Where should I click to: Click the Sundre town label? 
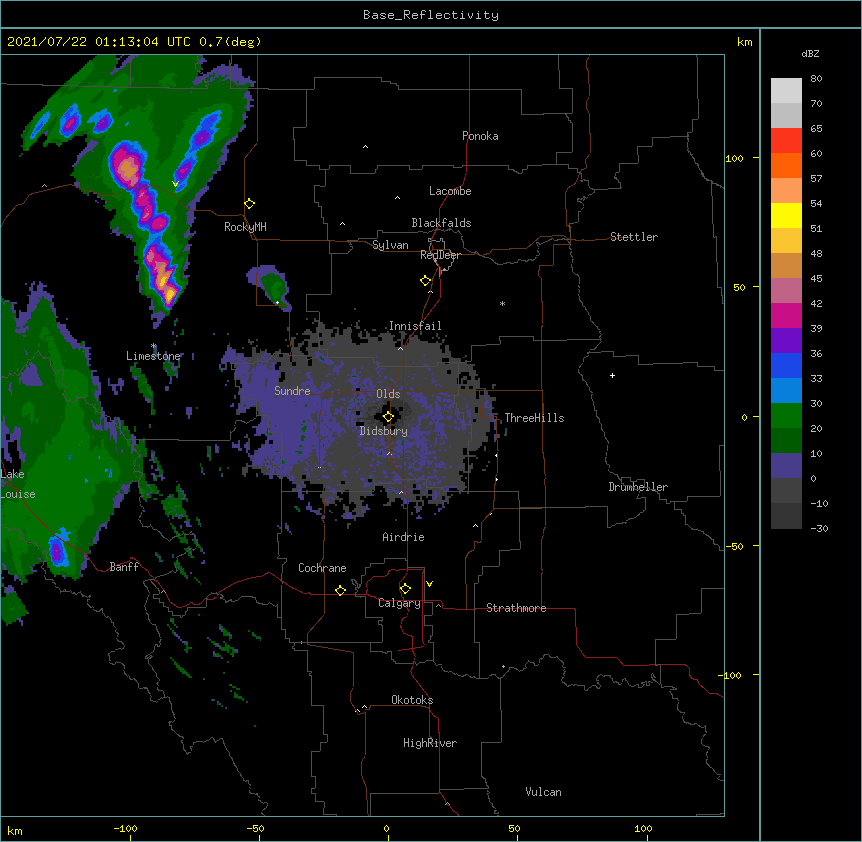click(x=292, y=391)
